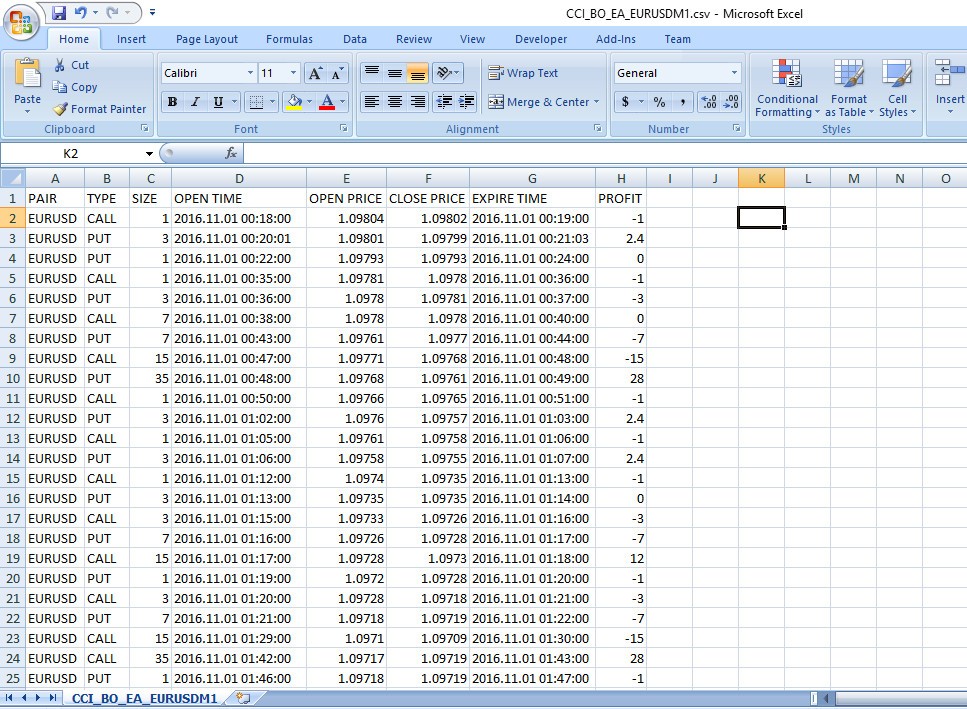Image resolution: width=967 pixels, height=709 pixels.
Task: Click inside the formula bar
Action: [604, 153]
